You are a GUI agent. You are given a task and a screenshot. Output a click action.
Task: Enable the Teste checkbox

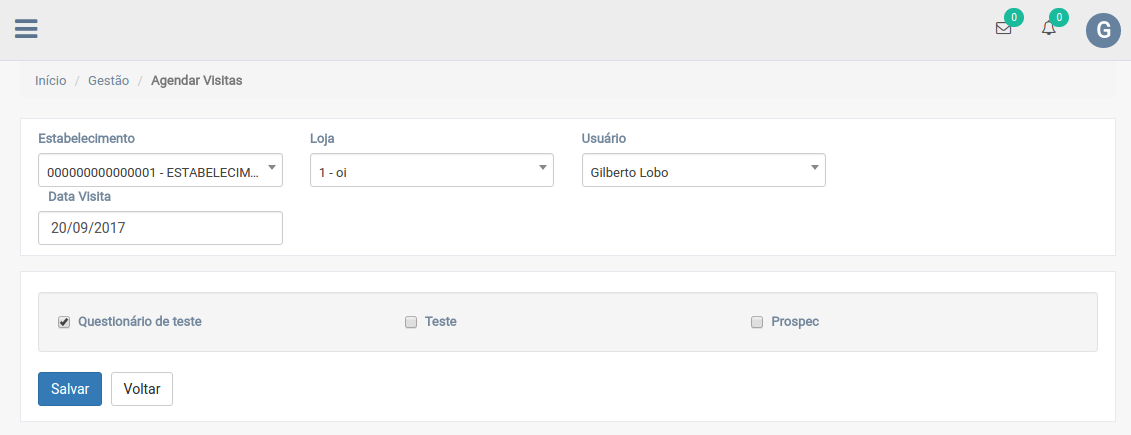(410, 322)
